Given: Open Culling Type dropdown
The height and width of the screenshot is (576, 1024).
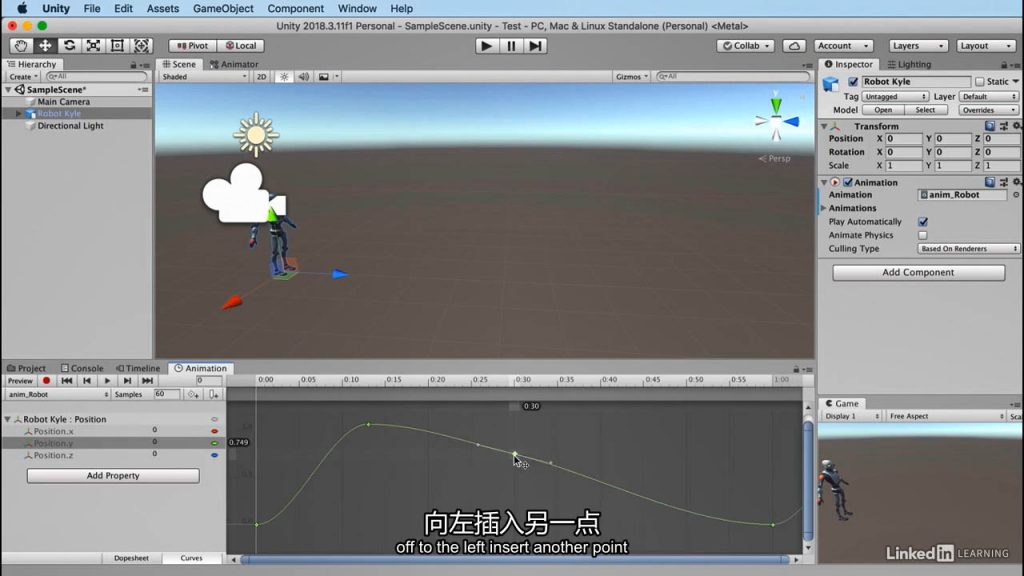Looking at the screenshot, I should coord(968,249).
